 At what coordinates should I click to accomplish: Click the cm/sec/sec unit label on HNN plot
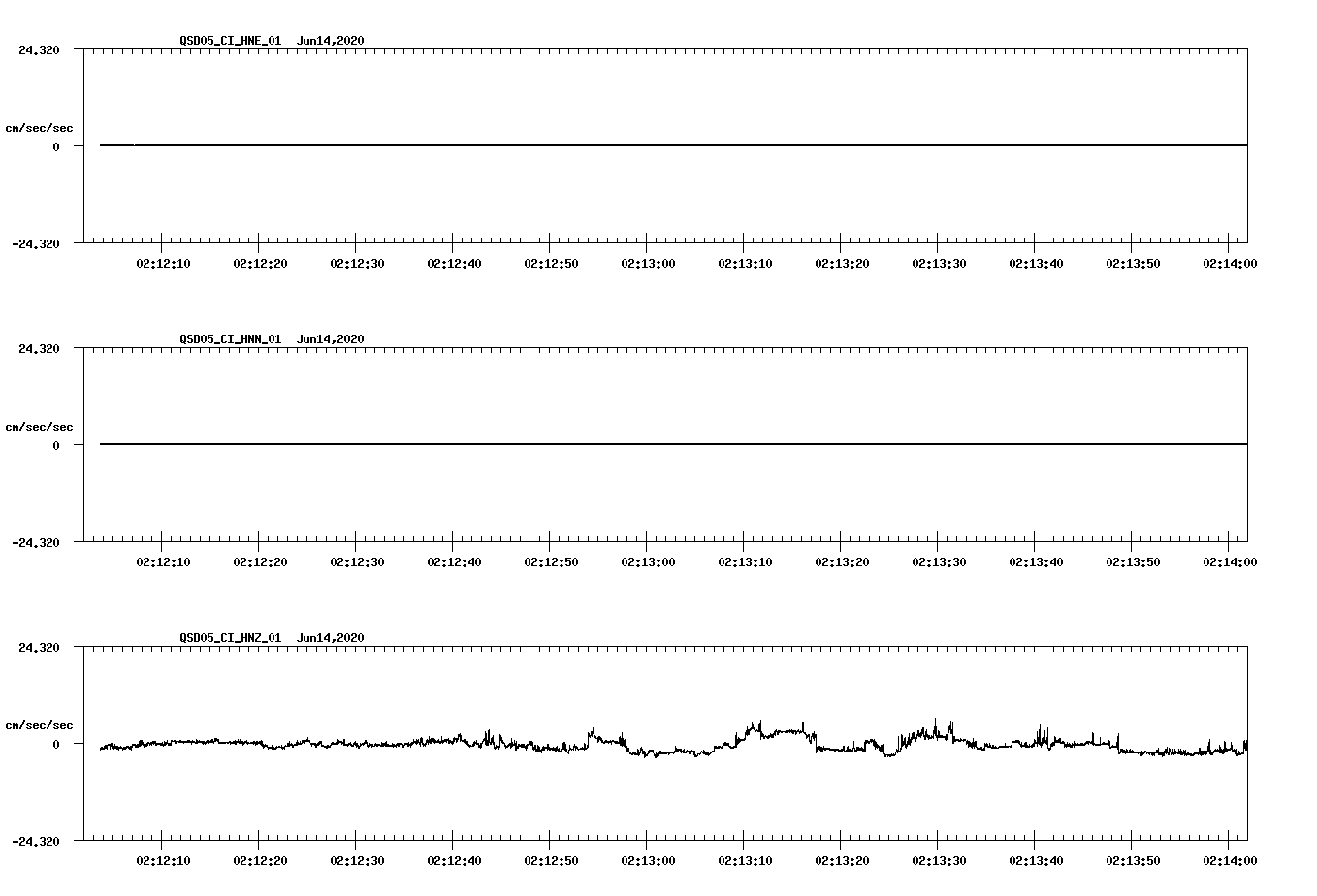coord(39,427)
